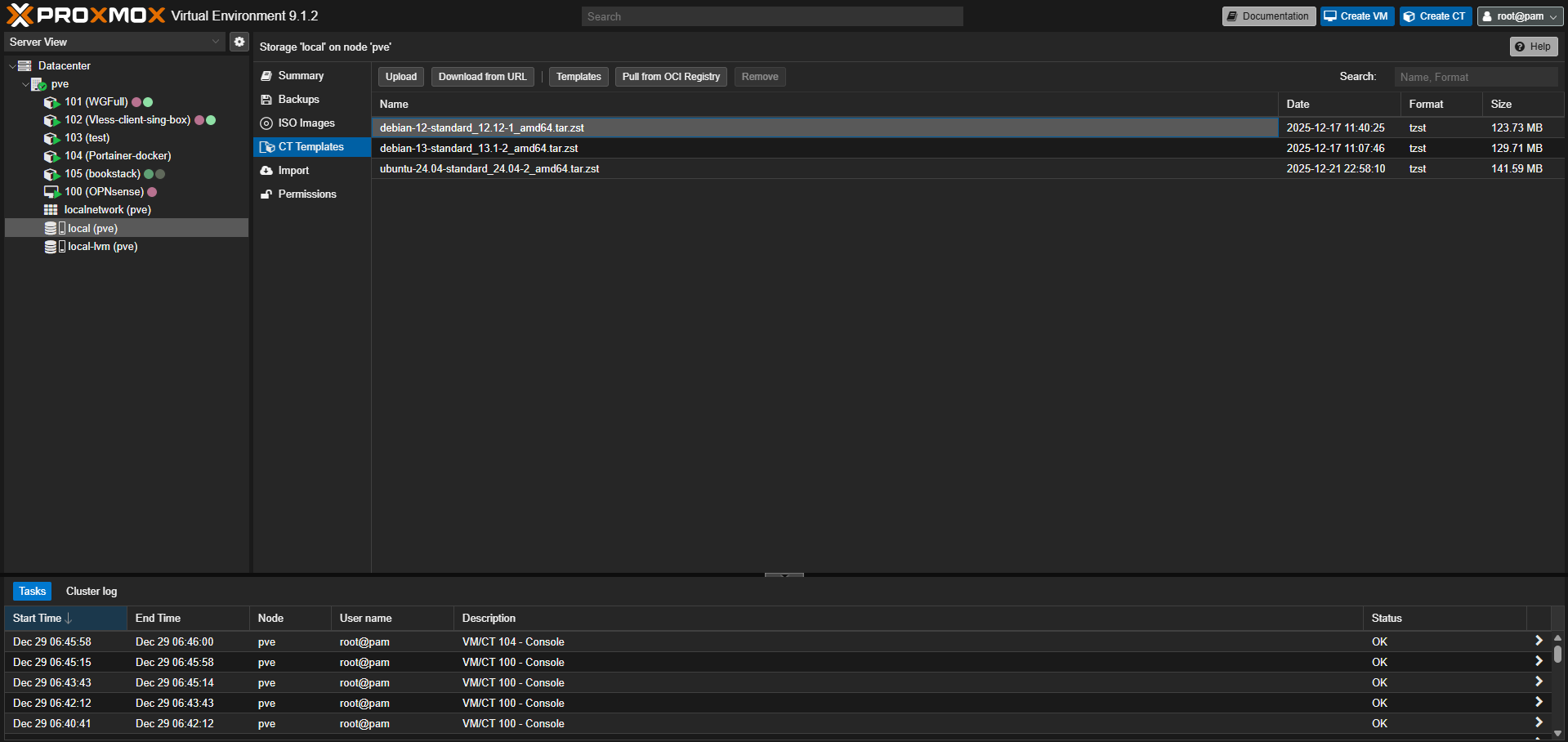Click the task log scrollbar down arrow
Screen dimensions: 1568x742
tap(1557, 733)
